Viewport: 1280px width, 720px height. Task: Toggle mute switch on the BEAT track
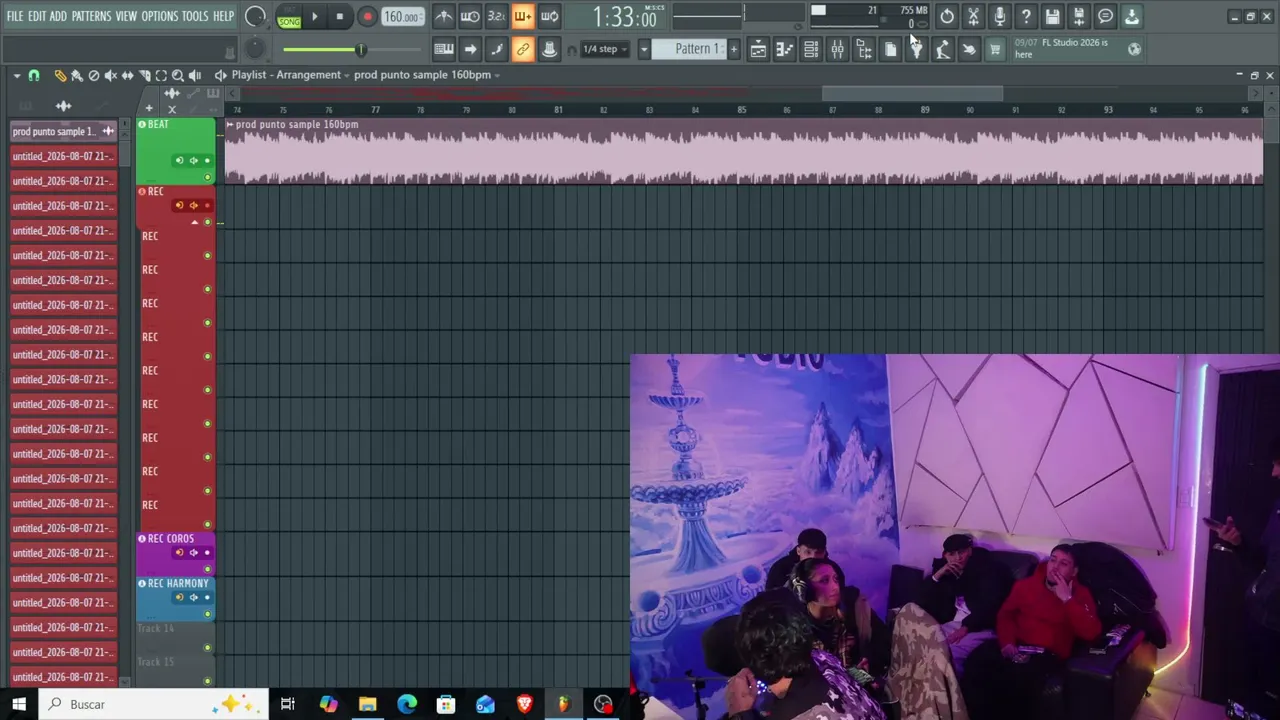pyautogui.click(x=207, y=178)
